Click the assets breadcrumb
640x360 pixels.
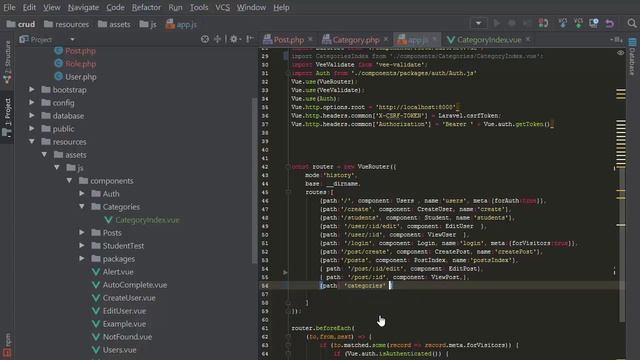click(x=114, y=24)
